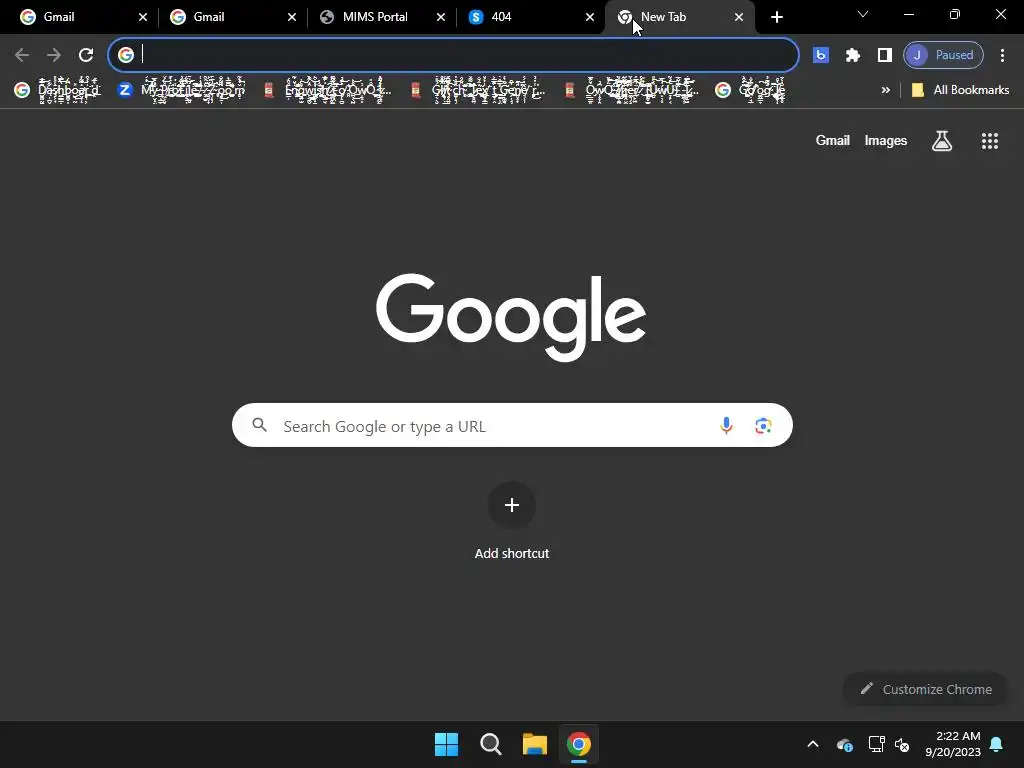Focus the address bar
The height and width of the screenshot is (768, 1024).
point(453,55)
